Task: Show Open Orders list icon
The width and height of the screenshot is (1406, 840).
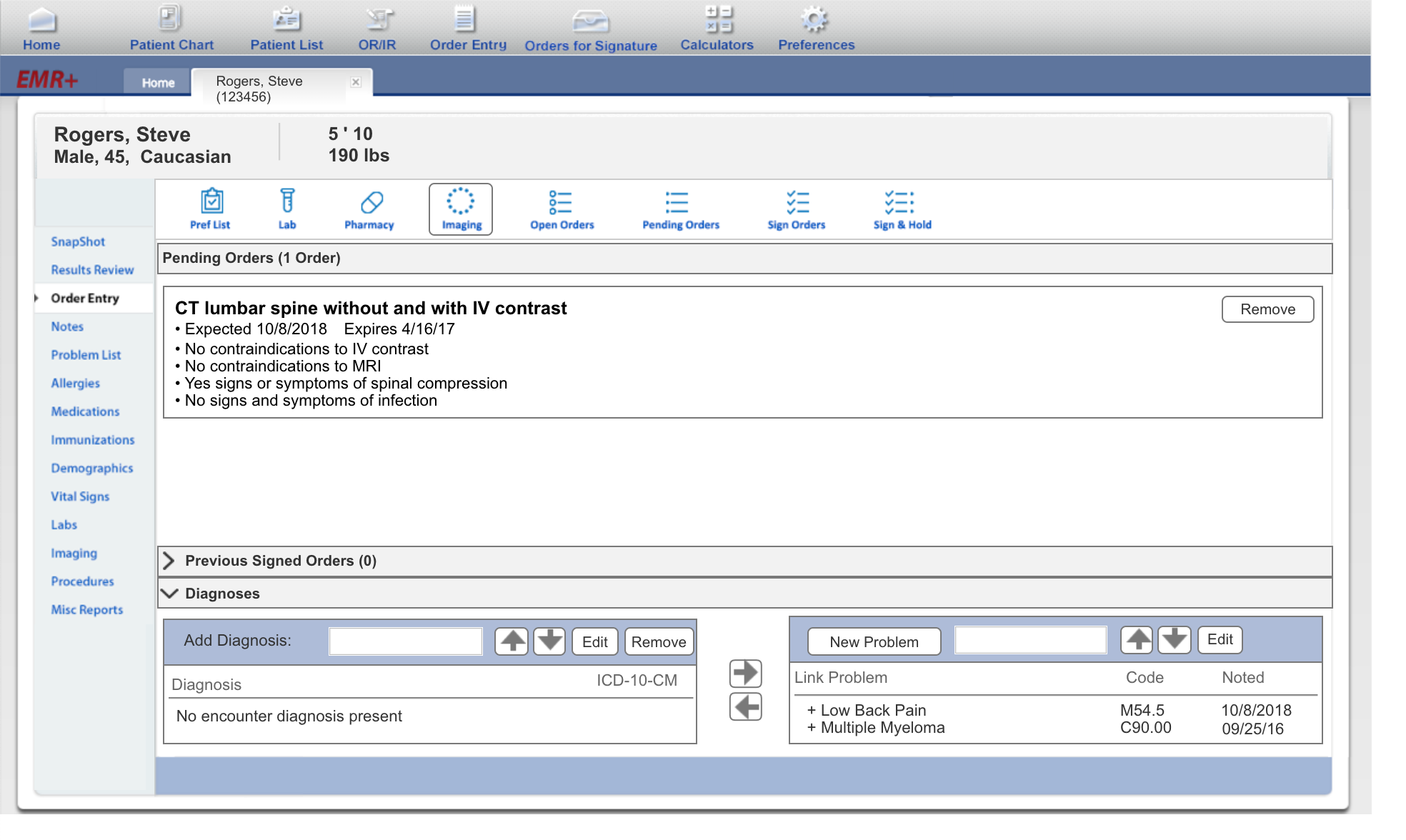Action: click(x=562, y=209)
